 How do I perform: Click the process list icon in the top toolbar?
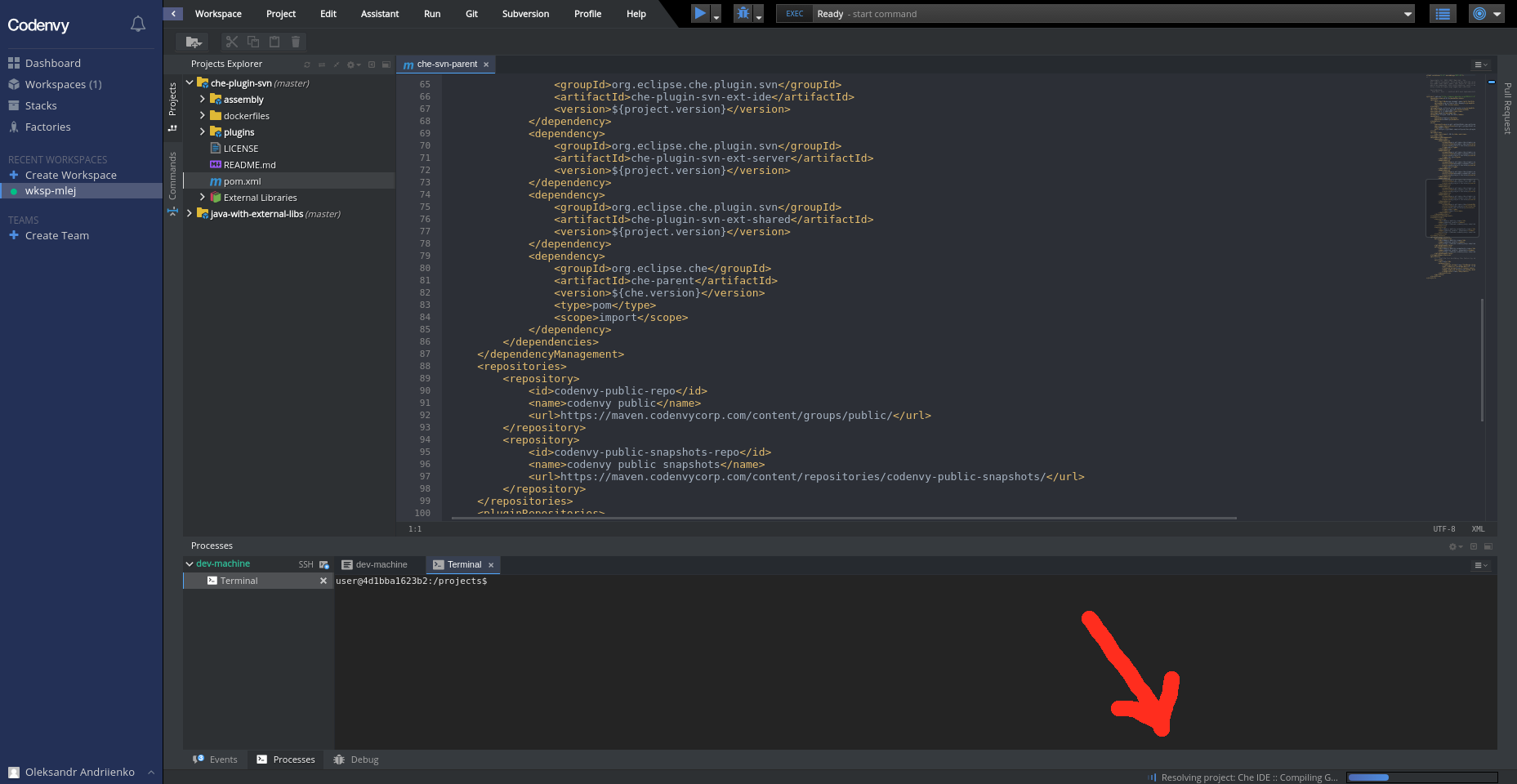pos(1443,14)
